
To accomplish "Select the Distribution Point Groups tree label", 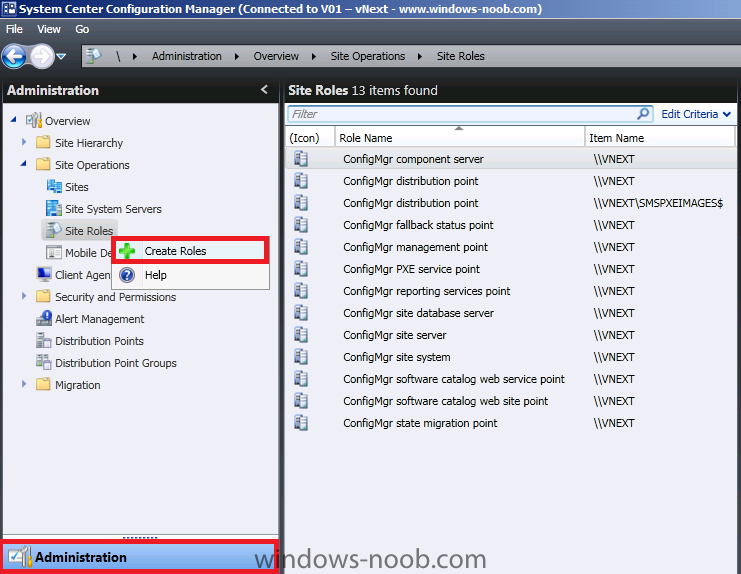I will tap(116, 363).
